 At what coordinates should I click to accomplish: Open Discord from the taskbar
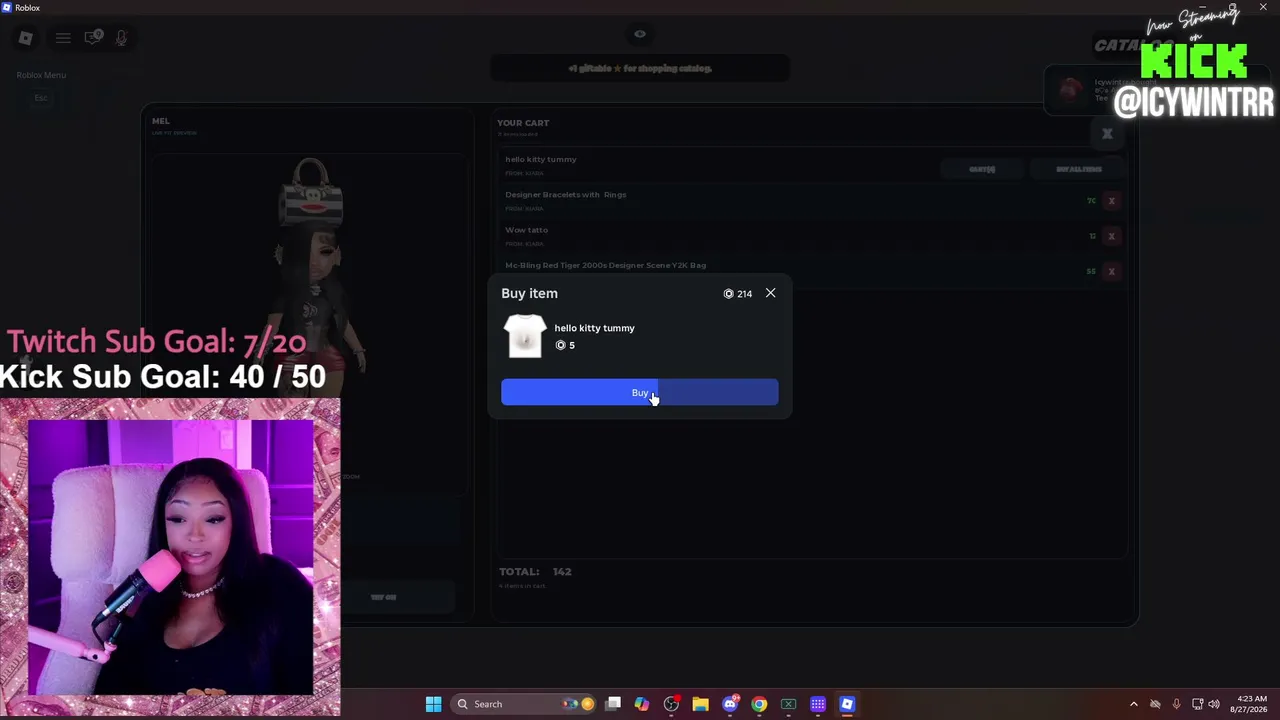730,704
